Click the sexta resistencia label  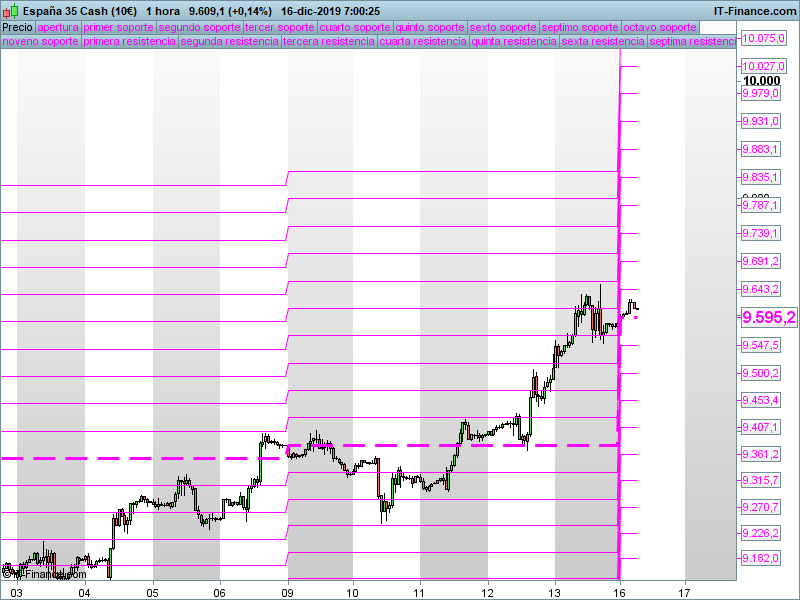coord(603,41)
